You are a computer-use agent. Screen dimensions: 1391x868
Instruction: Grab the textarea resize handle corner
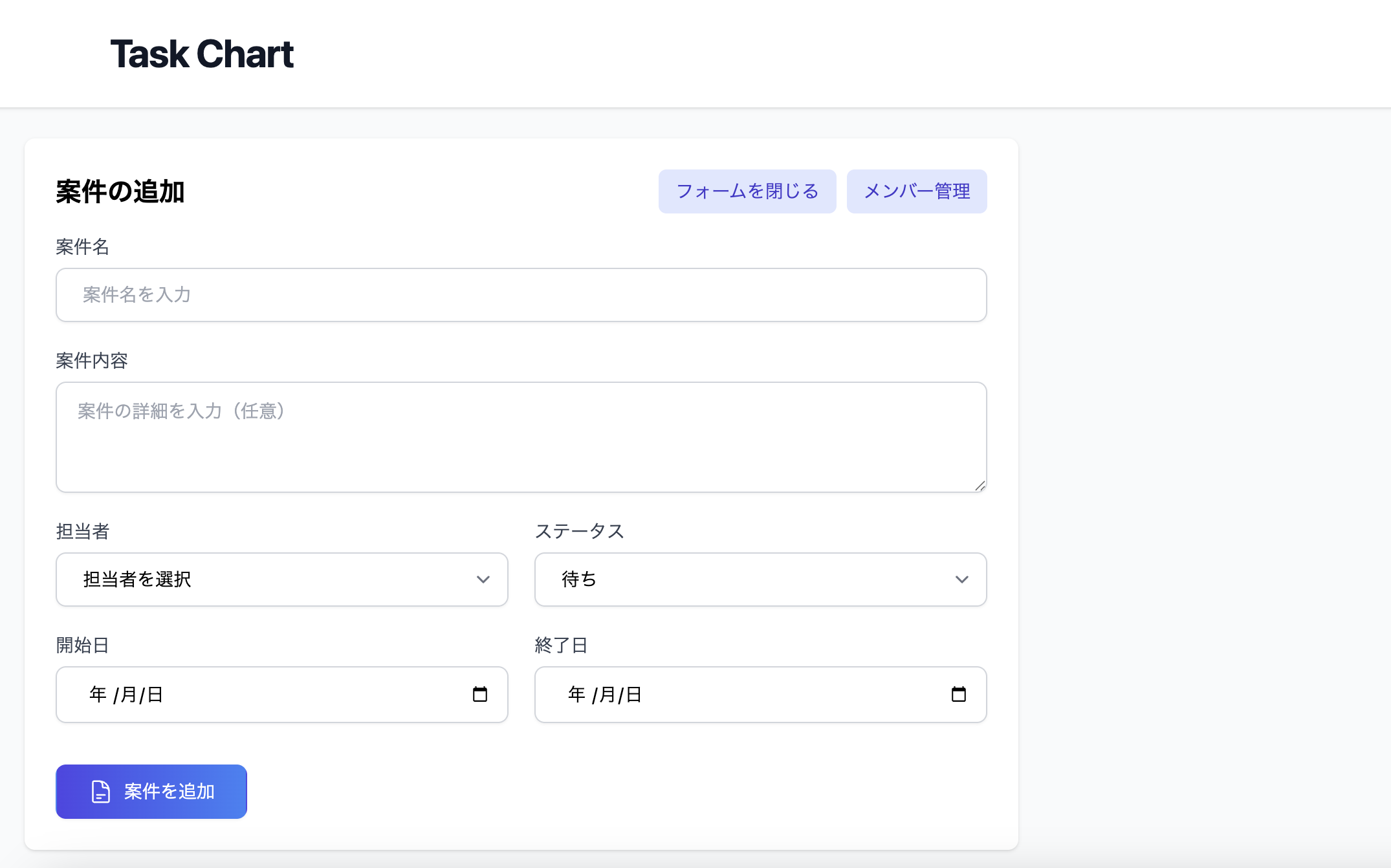point(980,486)
